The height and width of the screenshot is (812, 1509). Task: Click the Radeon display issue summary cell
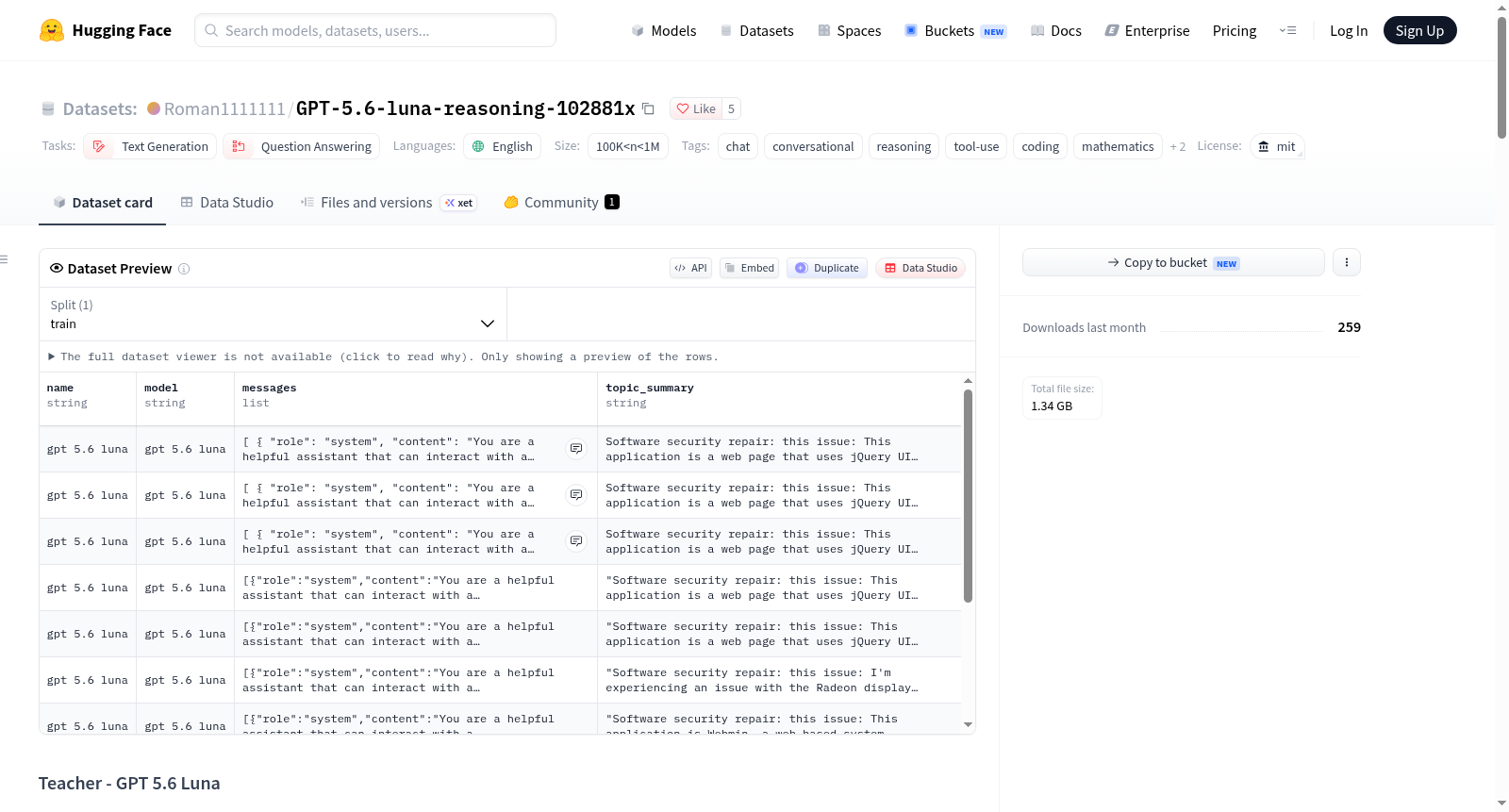coord(780,680)
